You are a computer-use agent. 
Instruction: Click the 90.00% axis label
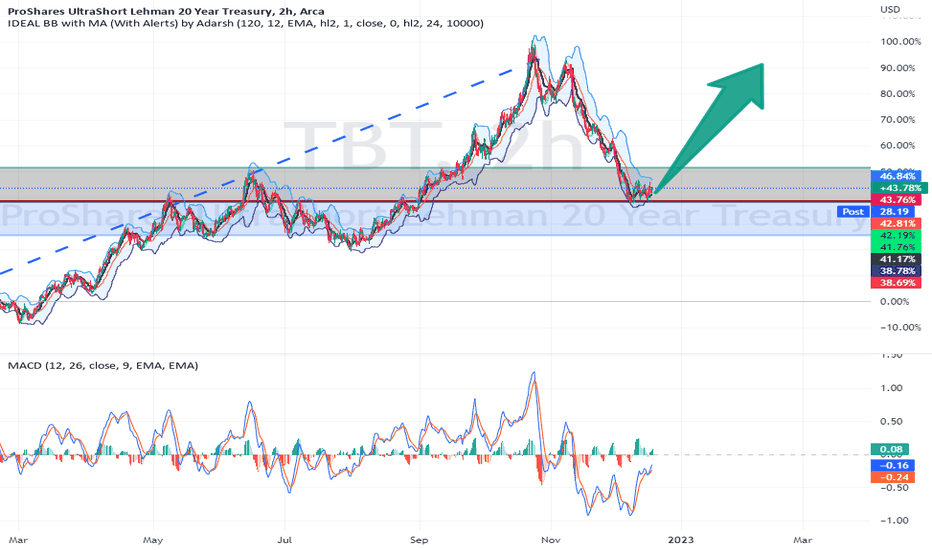click(x=897, y=68)
